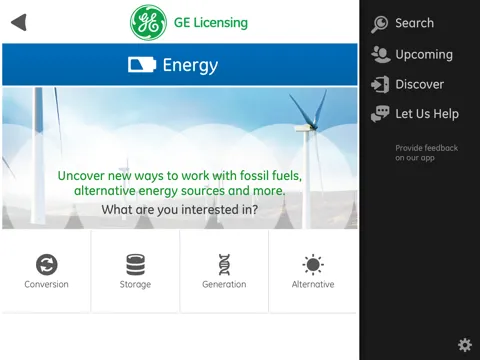Screen dimensions: 480x360
Task: Open the Storage database icon
Action: tap(135, 265)
